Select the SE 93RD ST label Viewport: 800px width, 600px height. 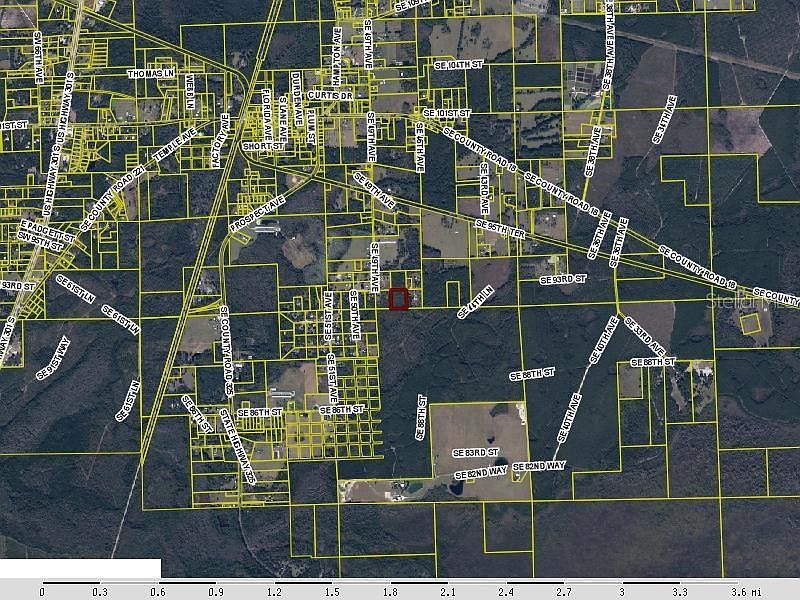(x=562, y=279)
